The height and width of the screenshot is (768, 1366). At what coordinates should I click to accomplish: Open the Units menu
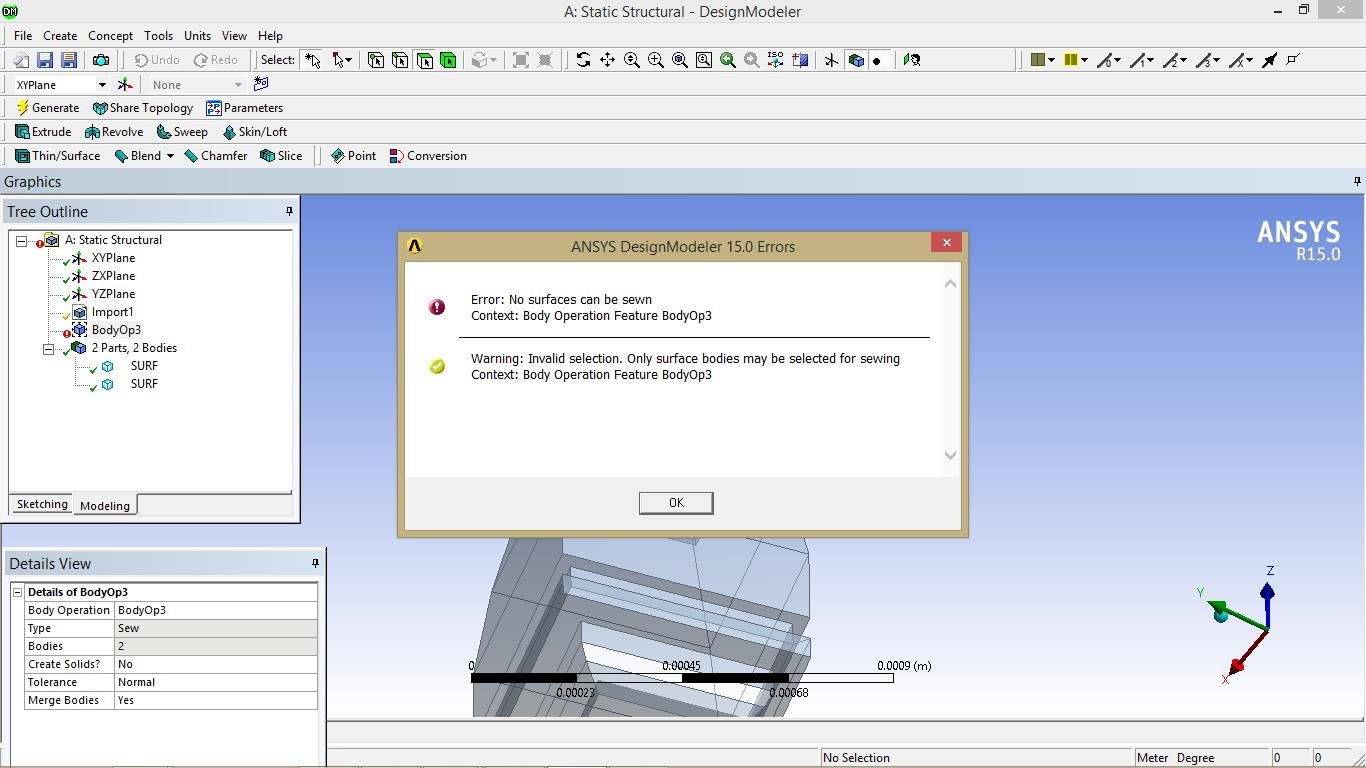click(x=197, y=36)
